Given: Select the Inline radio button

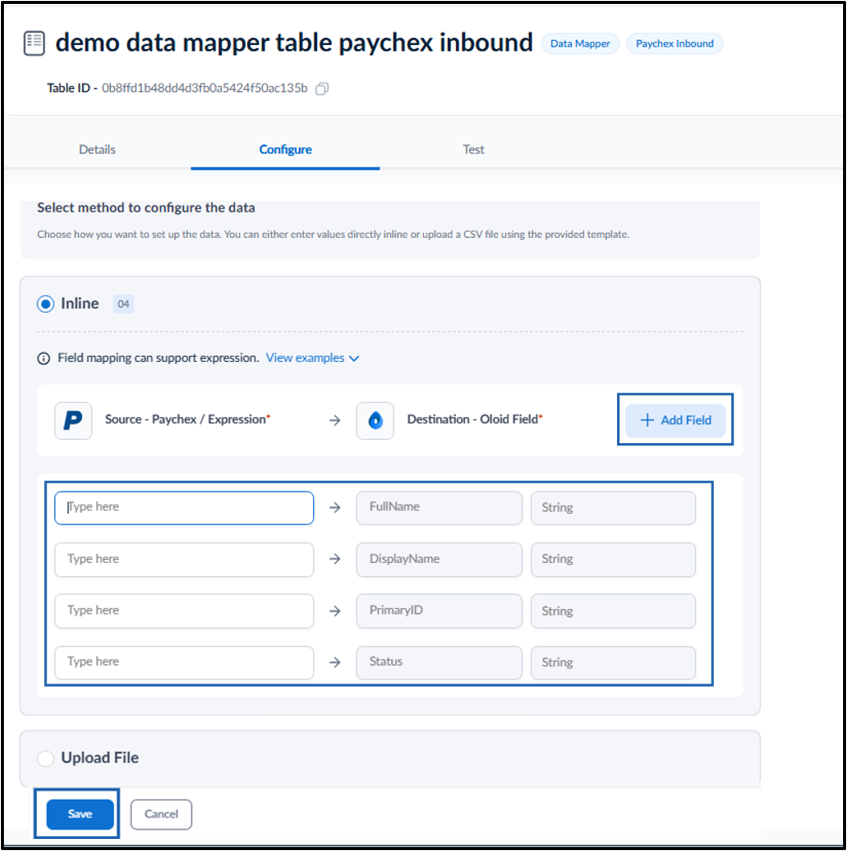Looking at the screenshot, I should (46, 304).
